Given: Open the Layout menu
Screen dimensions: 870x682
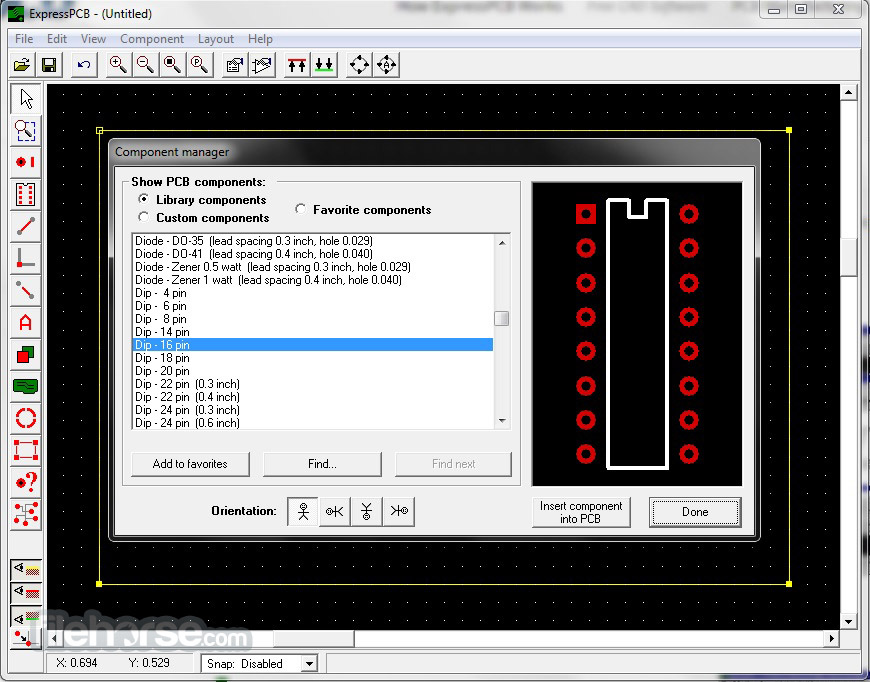Looking at the screenshot, I should (216, 39).
